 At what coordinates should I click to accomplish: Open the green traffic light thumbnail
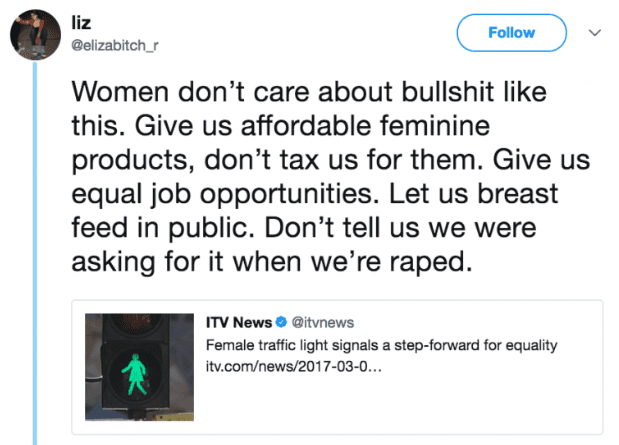pyautogui.click(x=139, y=367)
